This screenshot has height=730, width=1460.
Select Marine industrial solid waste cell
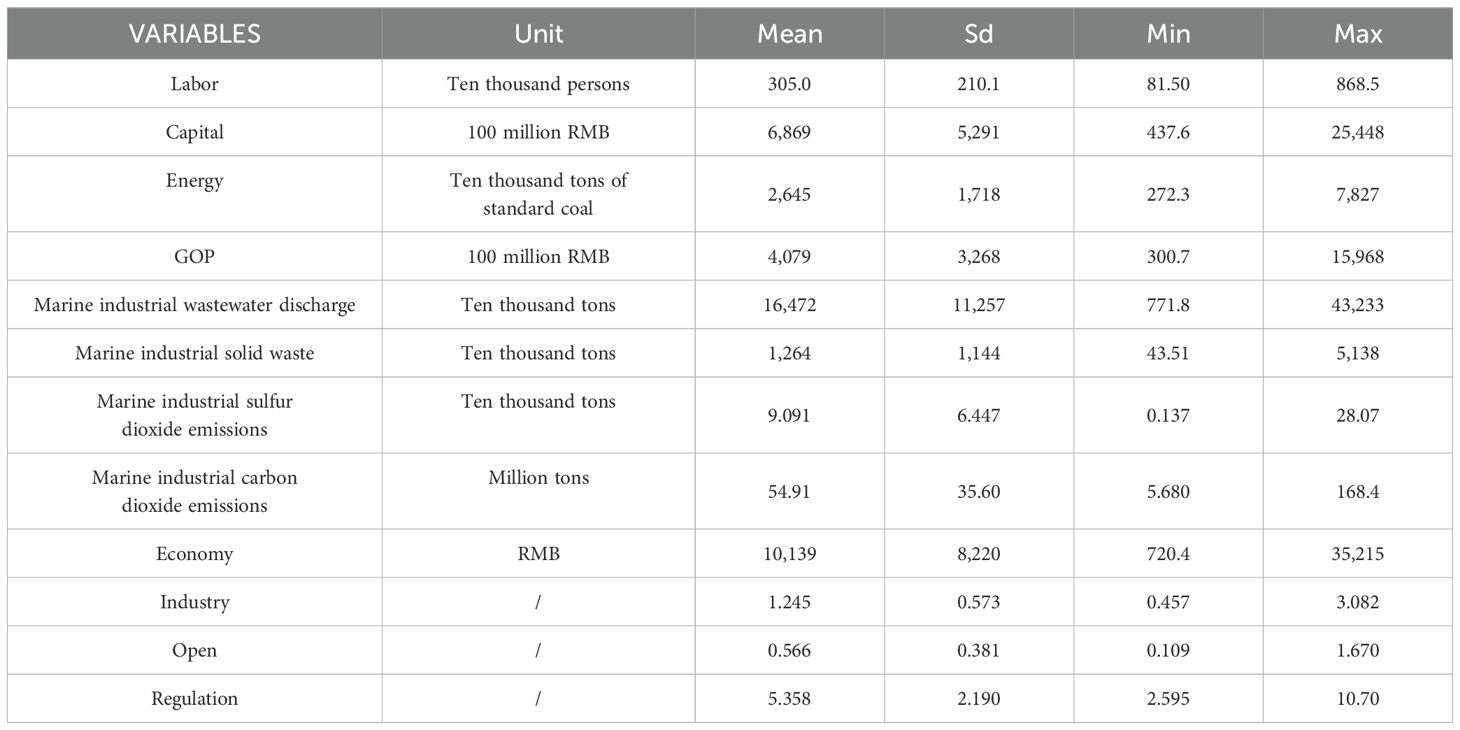pos(195,353)
